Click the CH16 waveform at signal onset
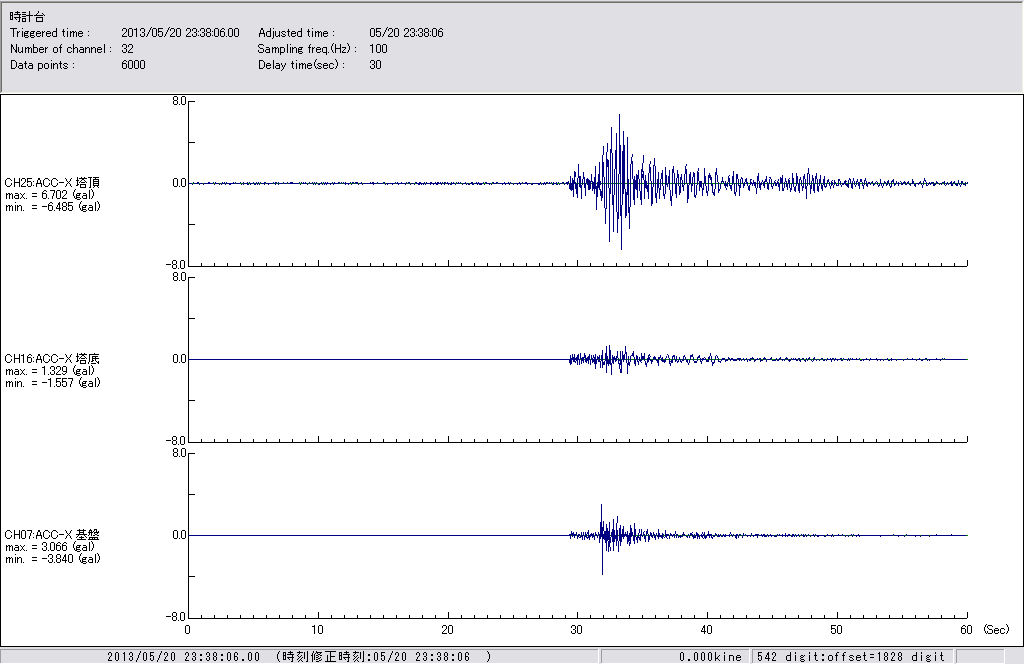The height and width of the screenshot is (664, 1024). coord(570,359)
